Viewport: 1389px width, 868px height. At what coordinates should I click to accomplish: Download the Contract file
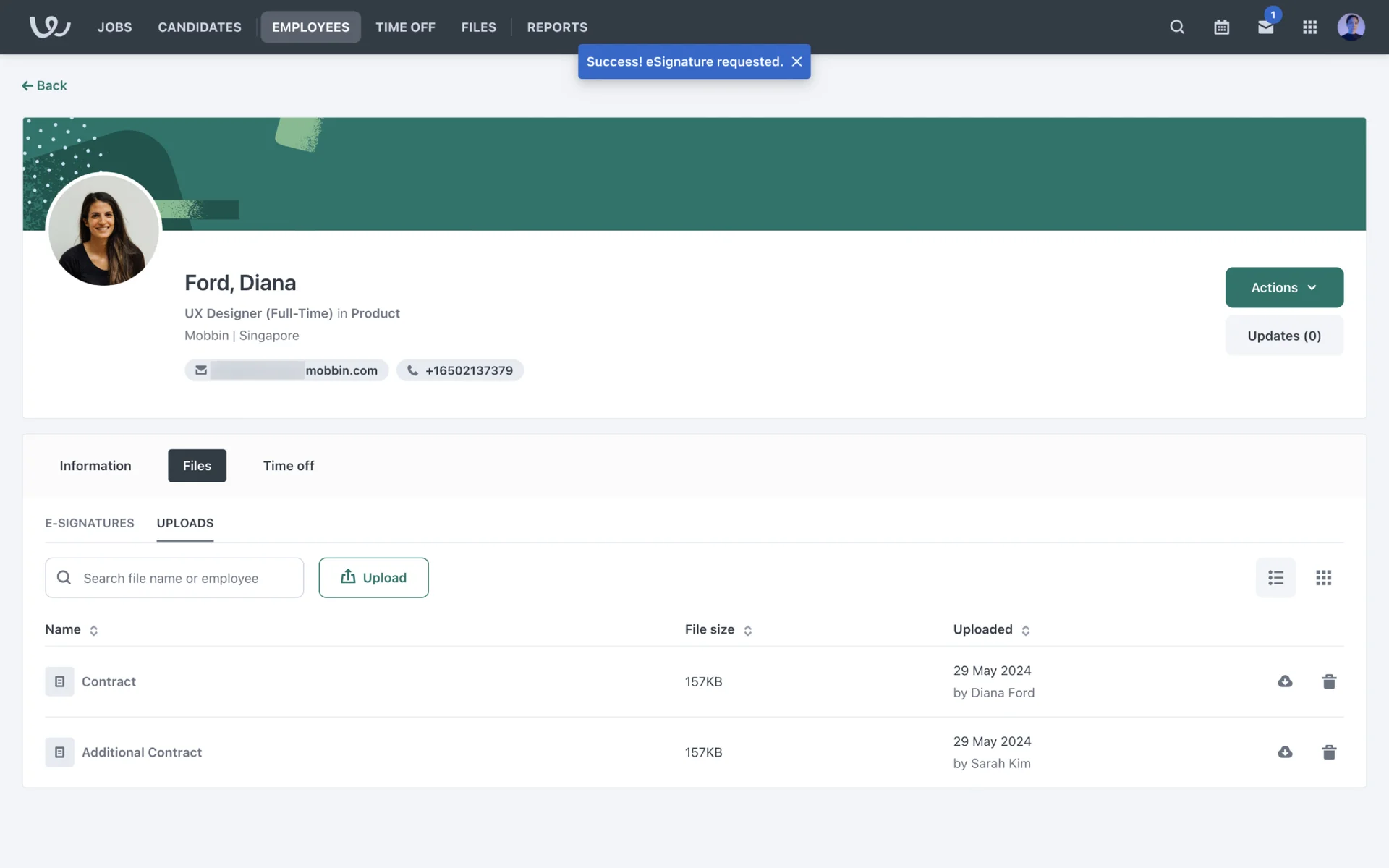click(x=1285, y=681)
